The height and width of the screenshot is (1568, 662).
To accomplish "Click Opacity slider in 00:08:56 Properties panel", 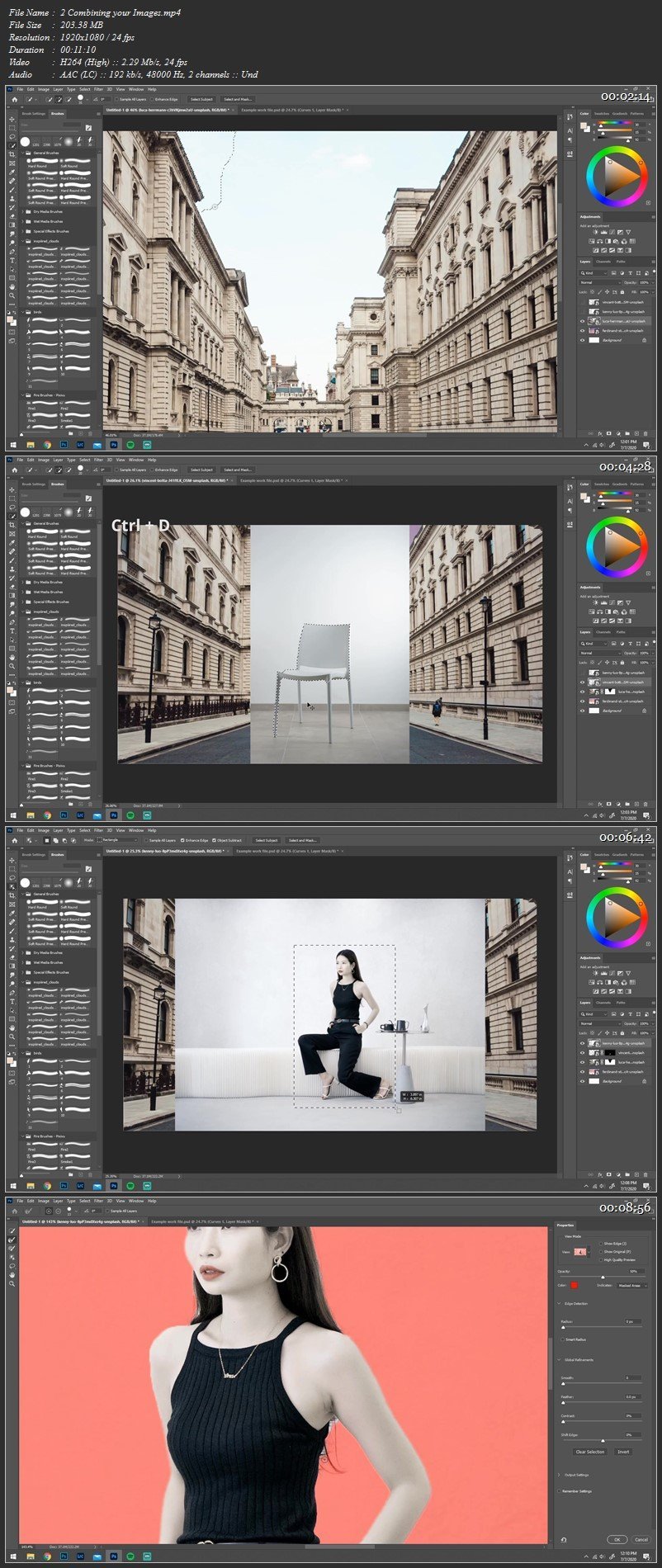I will click(603, 1277).
